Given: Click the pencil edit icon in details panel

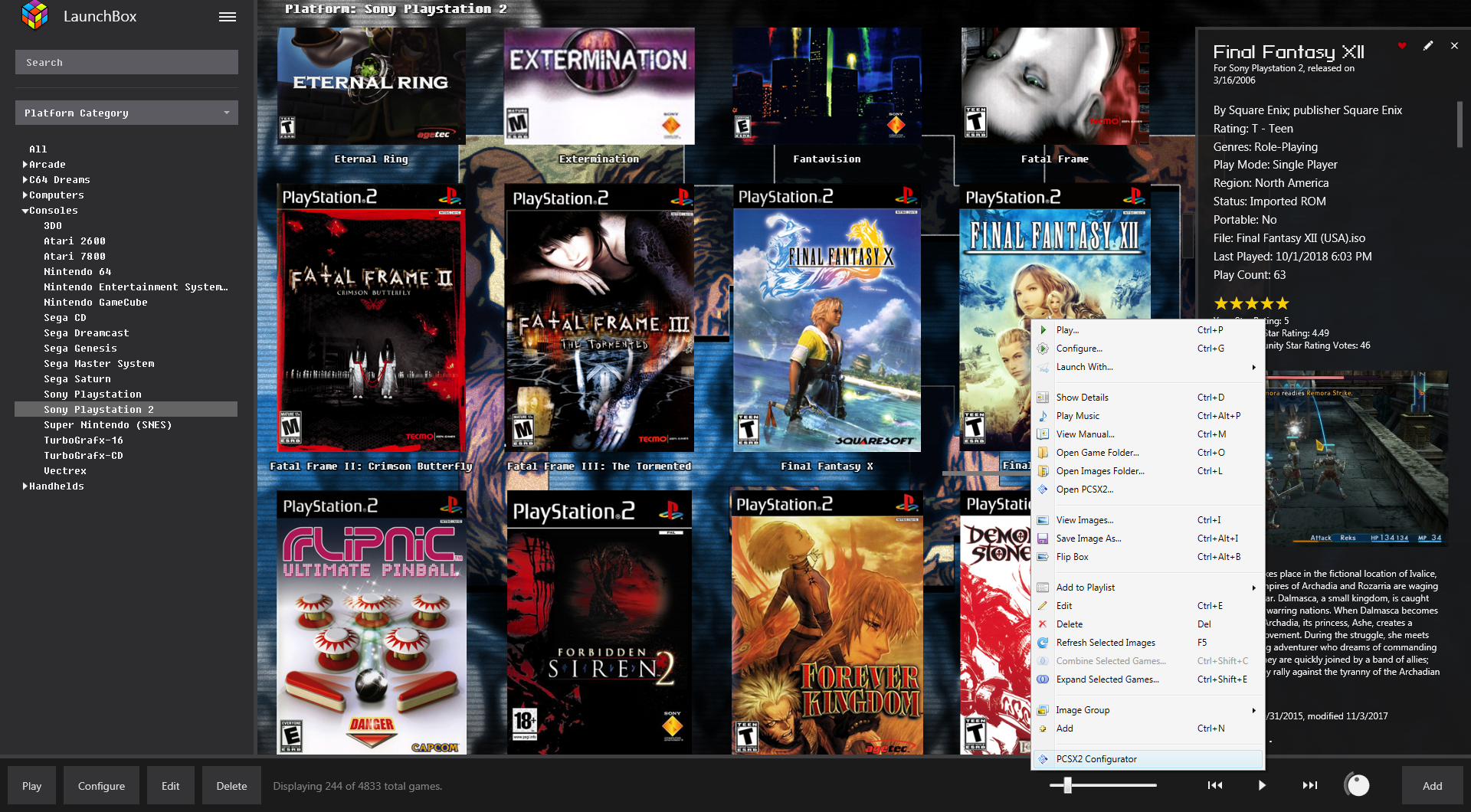Looking at the screenshot, I should 1428,46.
